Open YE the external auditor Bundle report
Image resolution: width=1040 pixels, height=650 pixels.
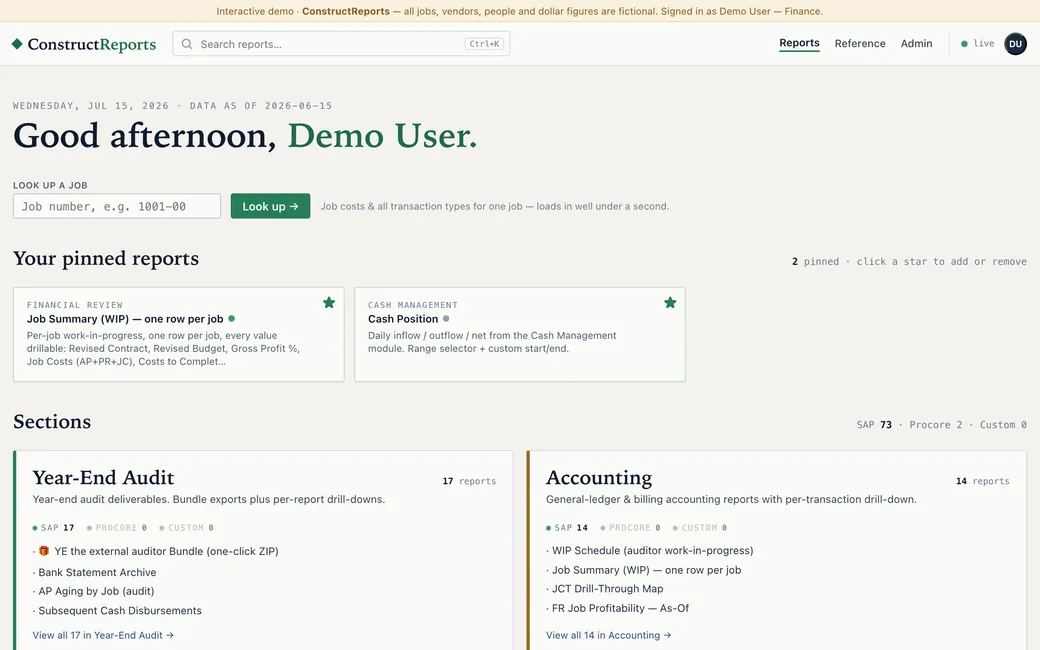pyautogui.click(x=166, y=551)
